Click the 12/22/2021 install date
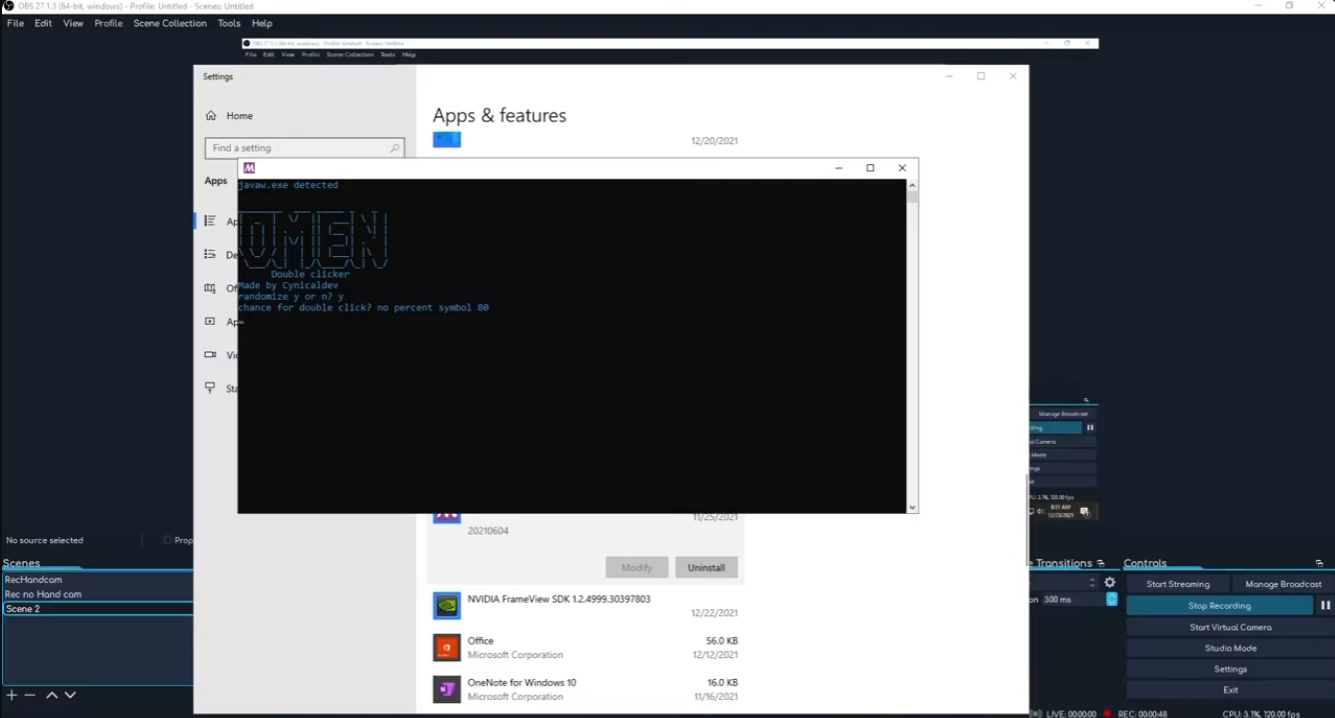1335x718 pixels. (x=714, y=613)
